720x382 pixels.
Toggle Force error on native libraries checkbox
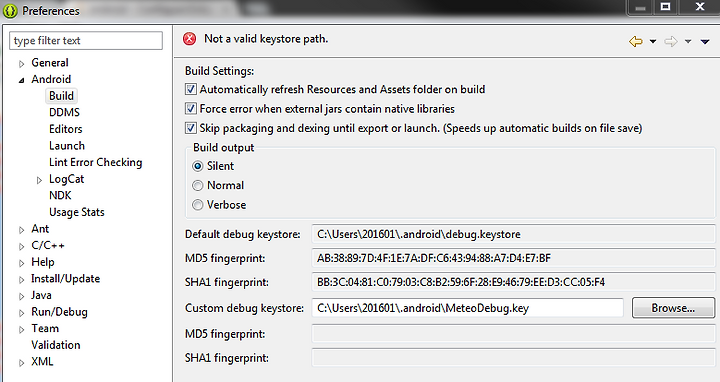click(191, 108)
